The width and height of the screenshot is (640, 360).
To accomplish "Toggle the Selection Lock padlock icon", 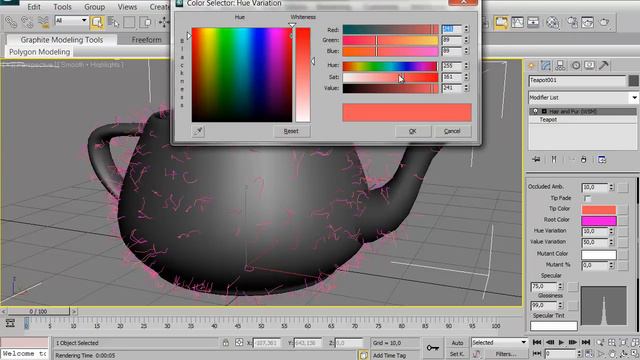I will (226, 343).
